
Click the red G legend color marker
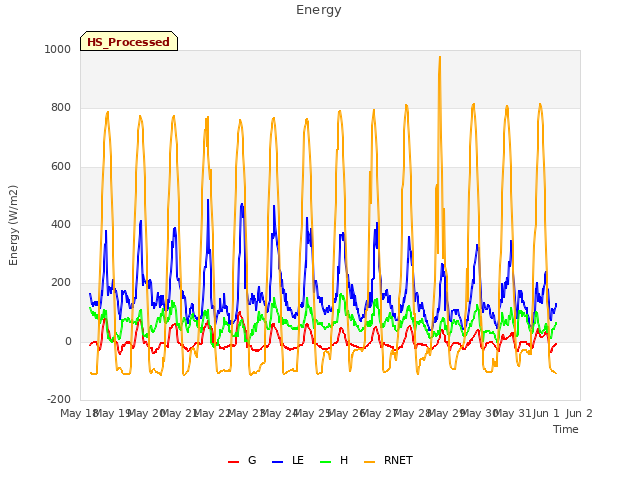233,462
